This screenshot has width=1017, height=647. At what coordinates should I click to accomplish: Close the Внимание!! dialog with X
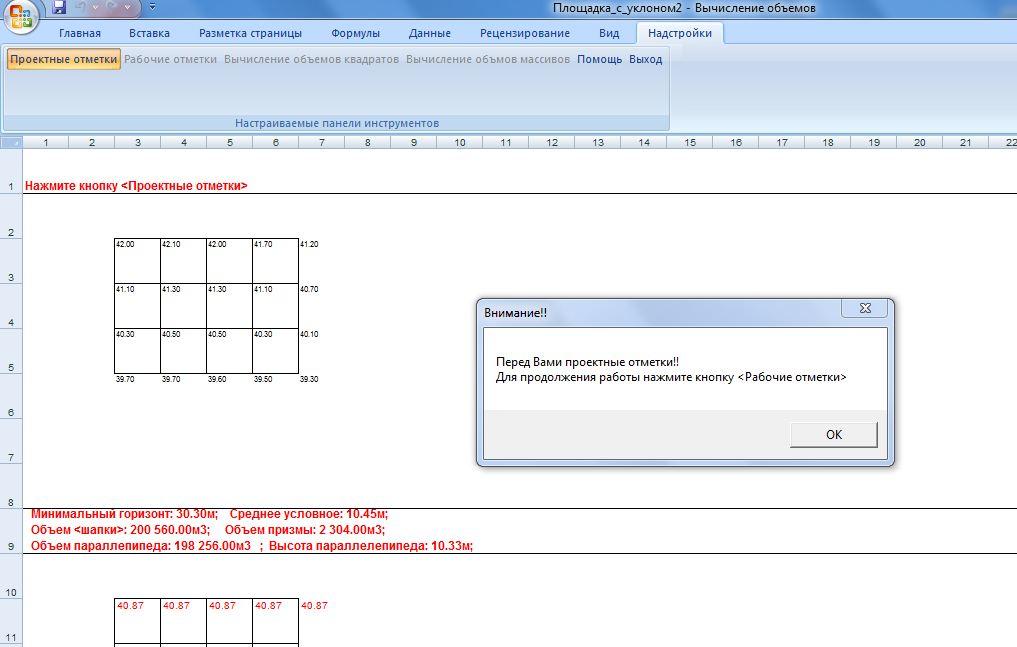865,308
